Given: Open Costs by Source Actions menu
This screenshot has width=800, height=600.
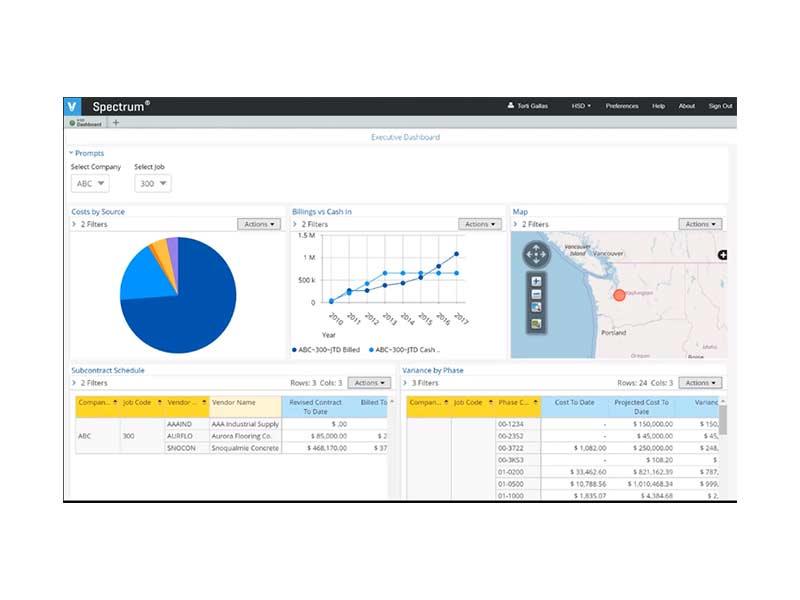Looking at the screenshot, I should [259, 224].
